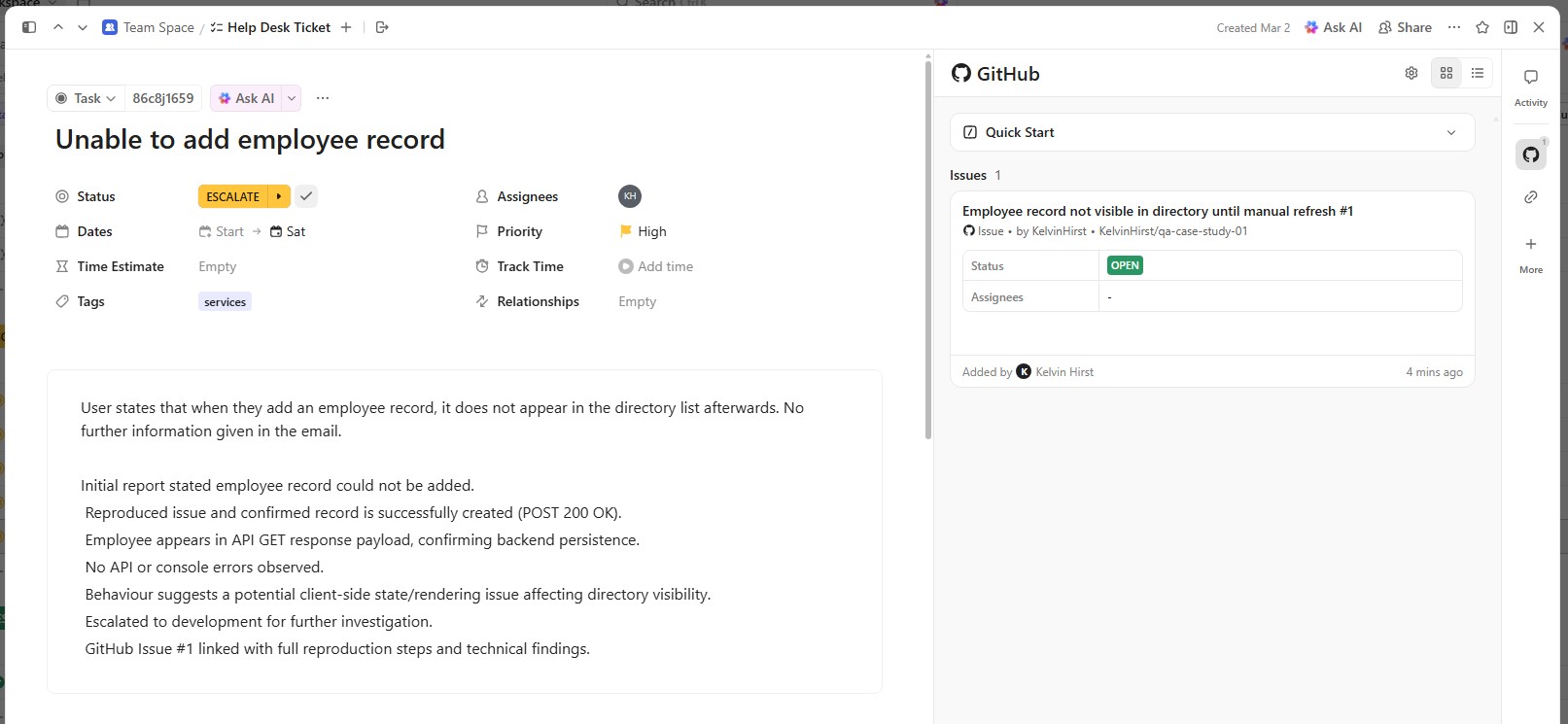
Task: Copy task ID 86c8j1659
Action: (163, 98)
